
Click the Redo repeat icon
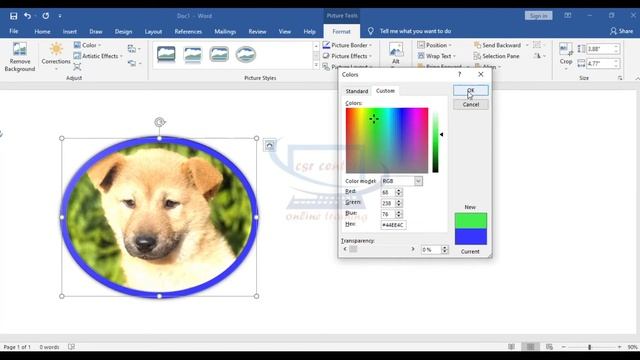[46, 16]
